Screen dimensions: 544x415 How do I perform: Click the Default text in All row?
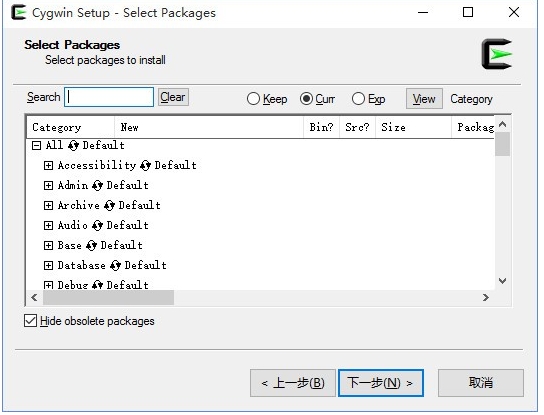click(103, 145)
